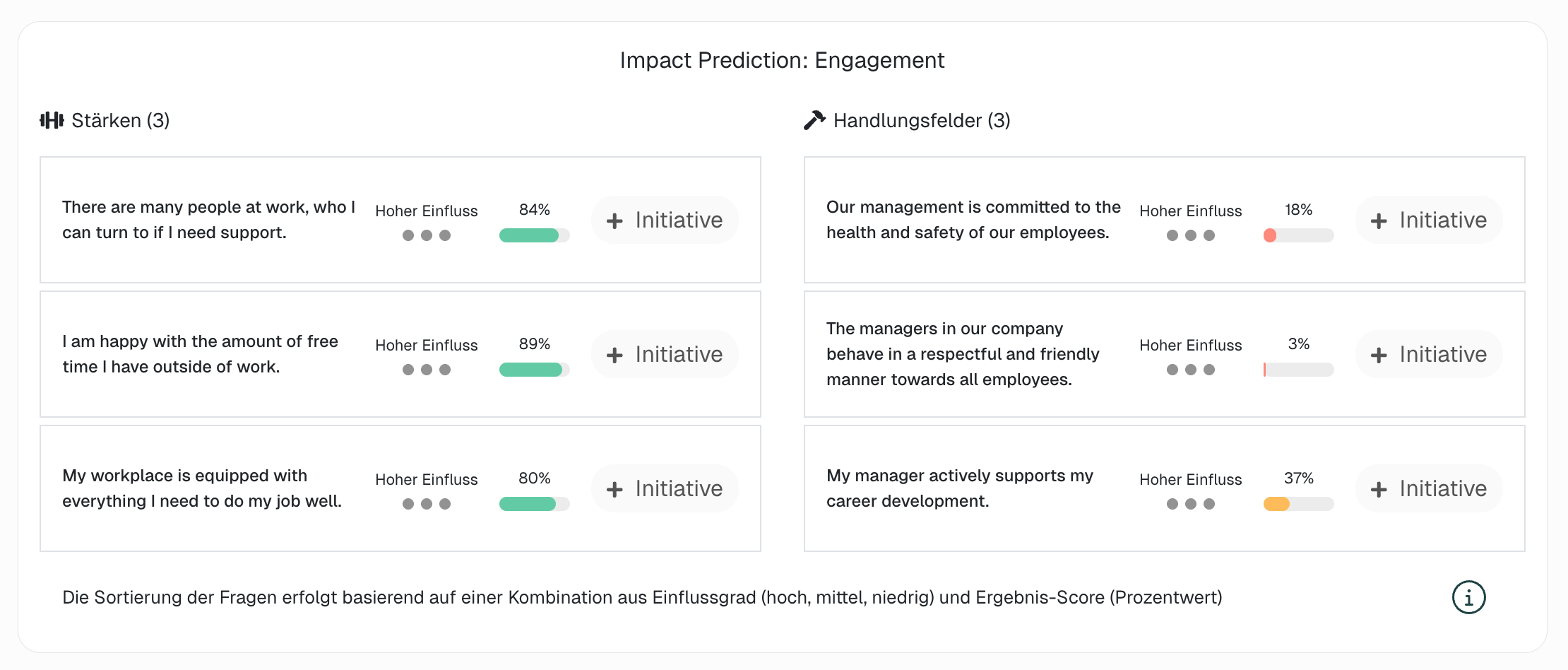Add Initiative for respectful managers question
1568x670 pixels.
(x=1428, y=355)
